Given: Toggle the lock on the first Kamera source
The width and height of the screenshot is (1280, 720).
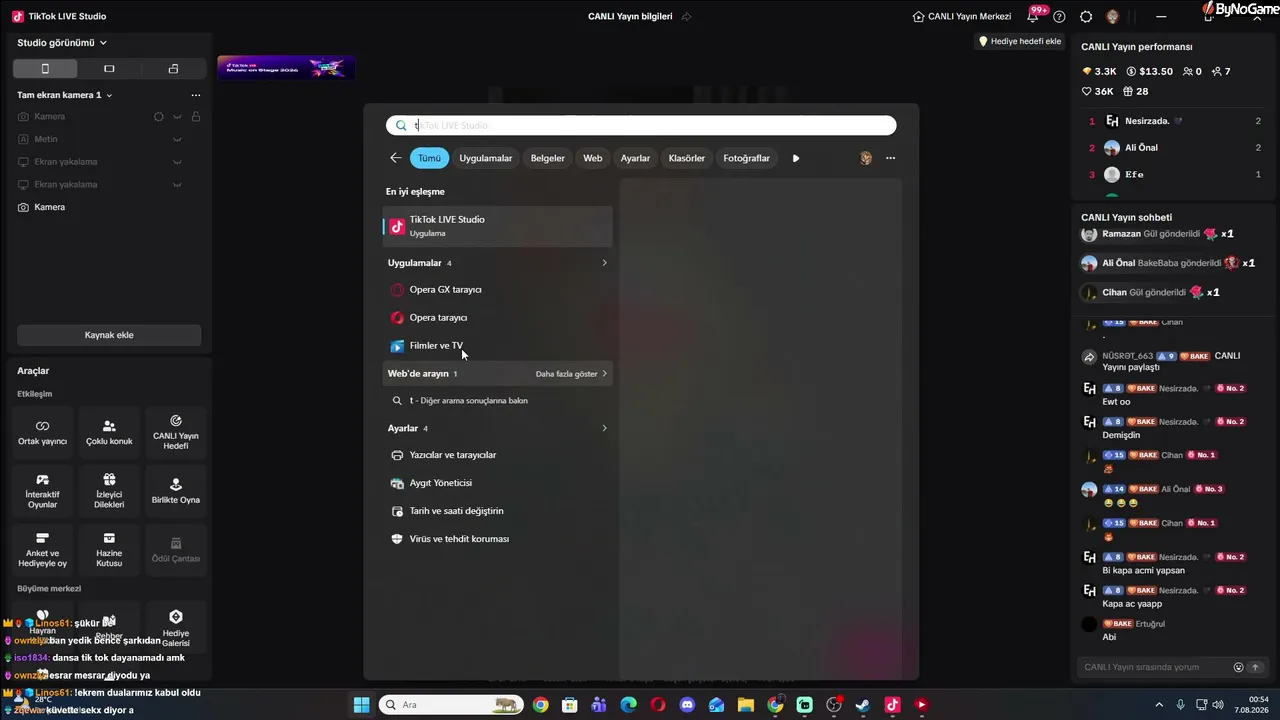Looking at the screenshot, I should tap(196, 117).
